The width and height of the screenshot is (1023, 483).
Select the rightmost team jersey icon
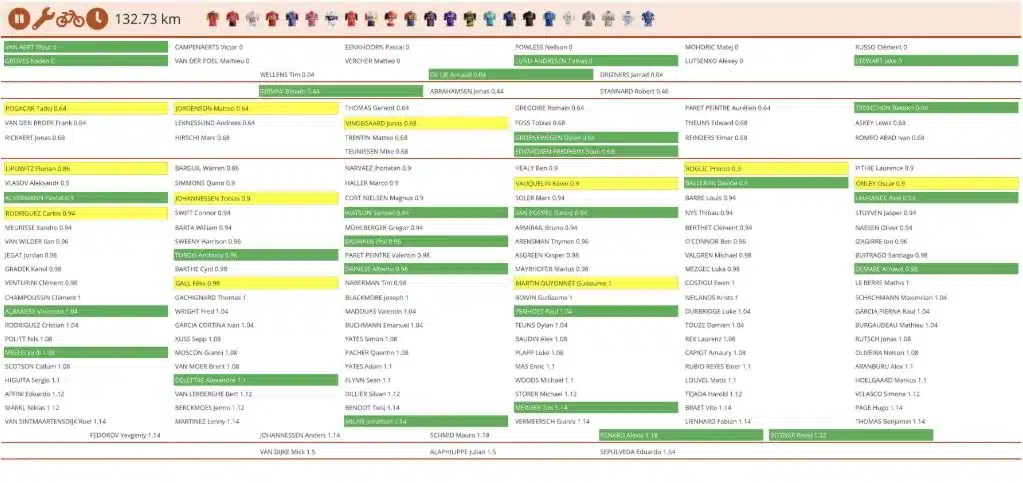click(x=647, y=18)
